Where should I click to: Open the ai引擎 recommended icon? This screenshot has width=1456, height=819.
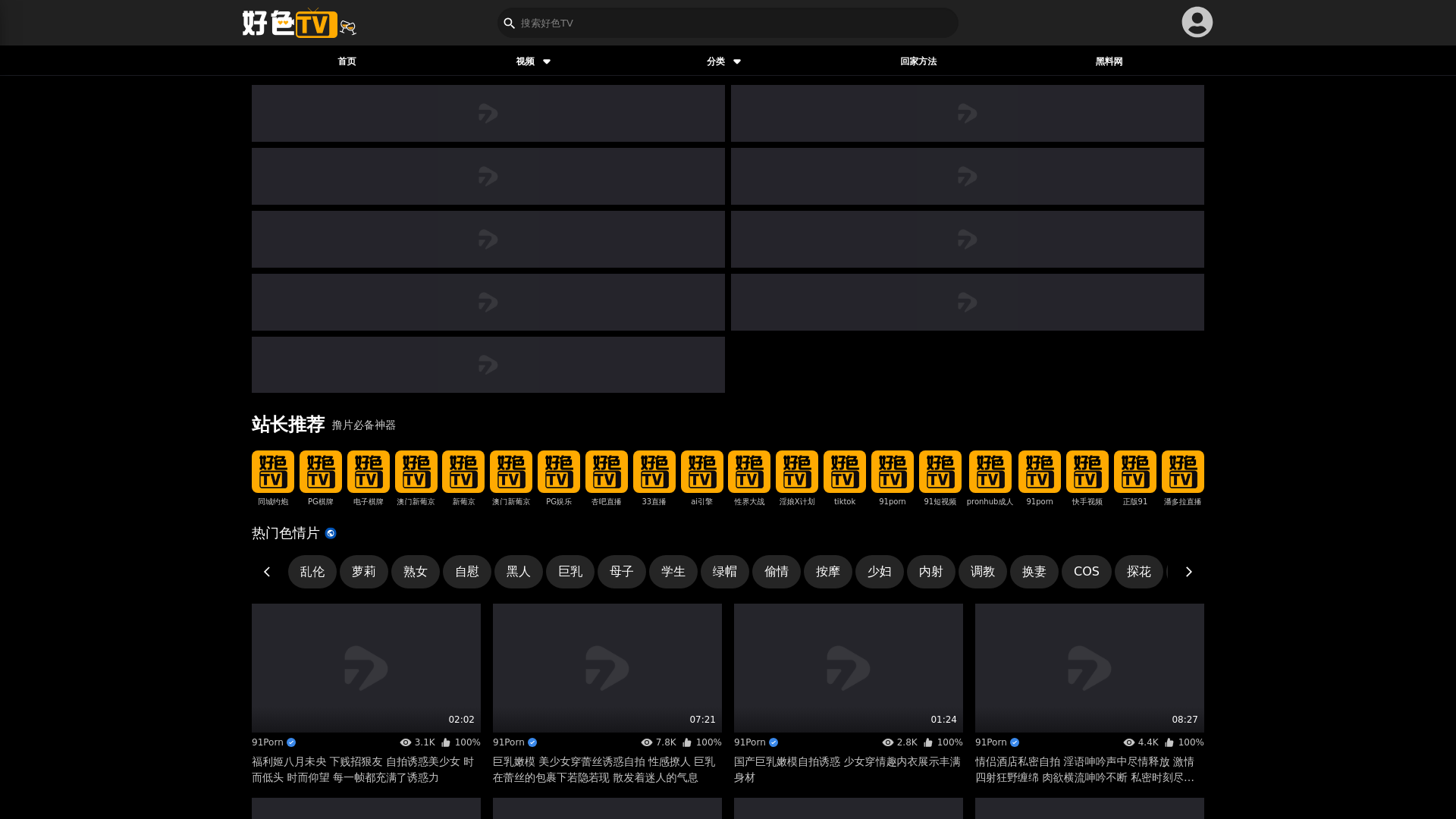701,472
